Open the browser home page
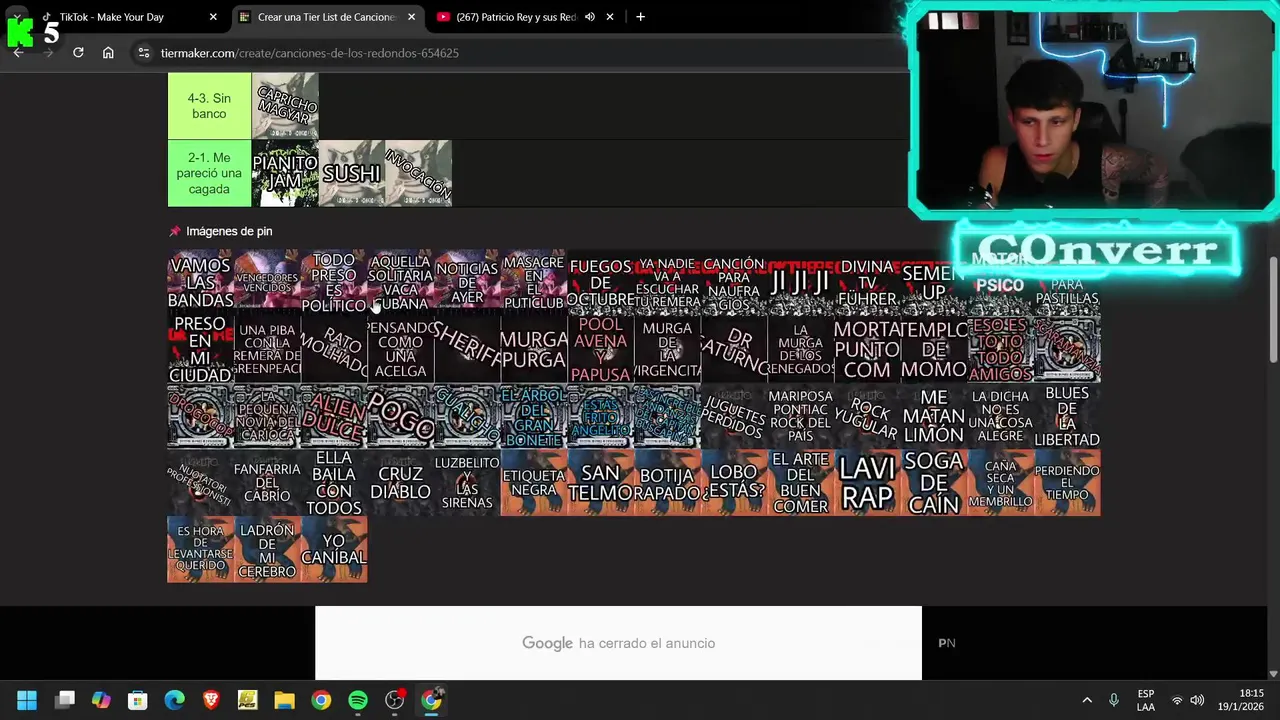The width and height of the screenshot is (1280, 720). (108, 53)
